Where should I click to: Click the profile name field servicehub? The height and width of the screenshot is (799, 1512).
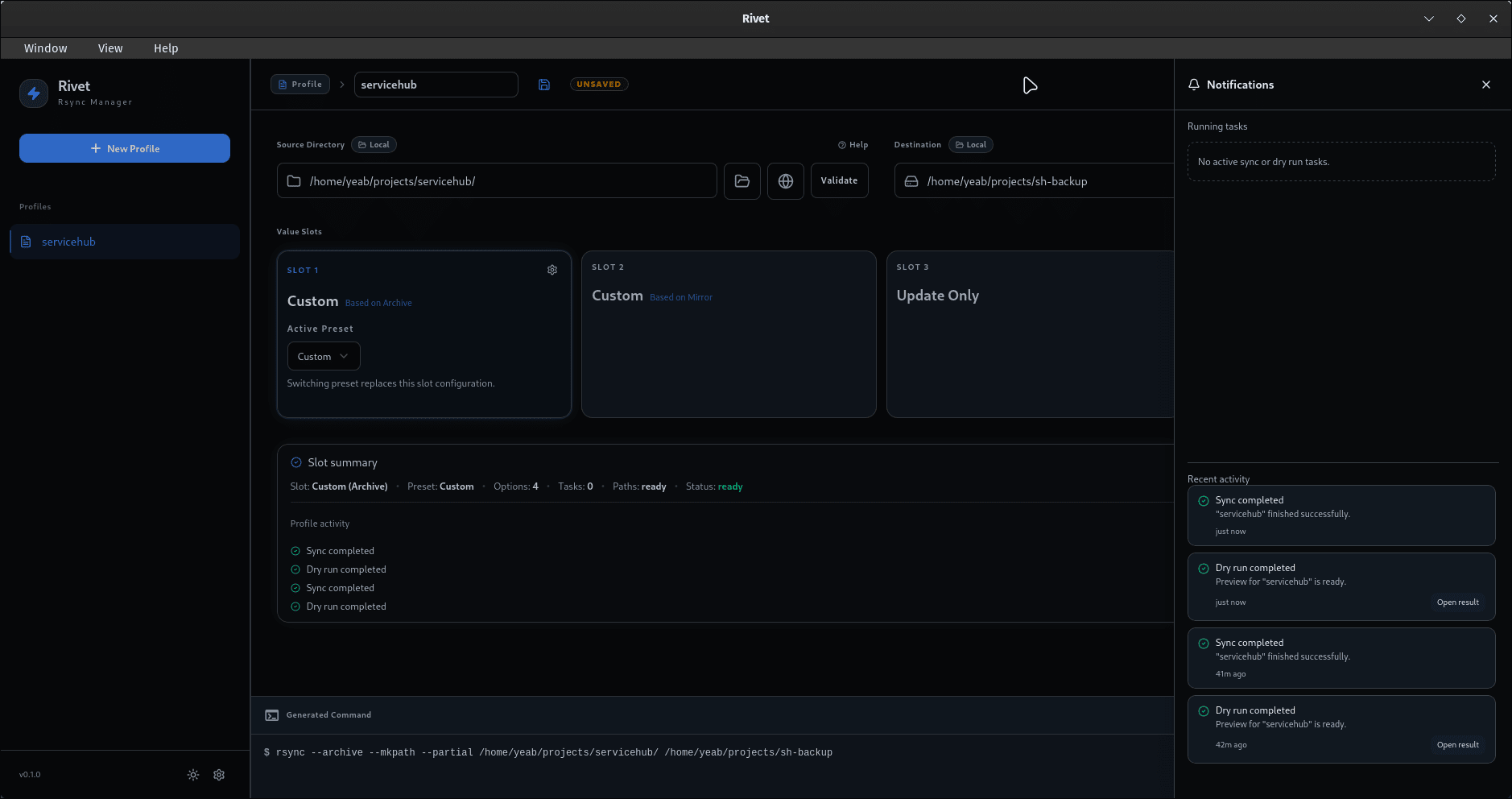pyautogui.click(x=436, y=85)
